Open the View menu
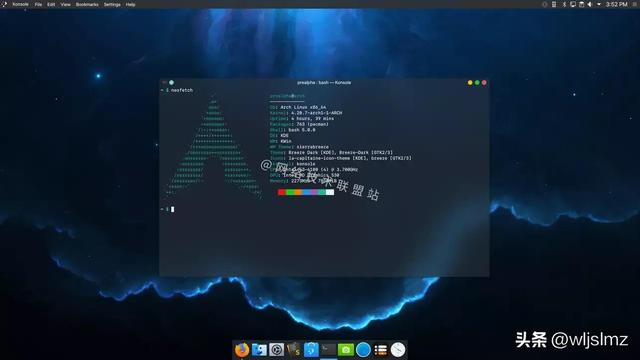This screenshot has width=640, height=360. 65,4
